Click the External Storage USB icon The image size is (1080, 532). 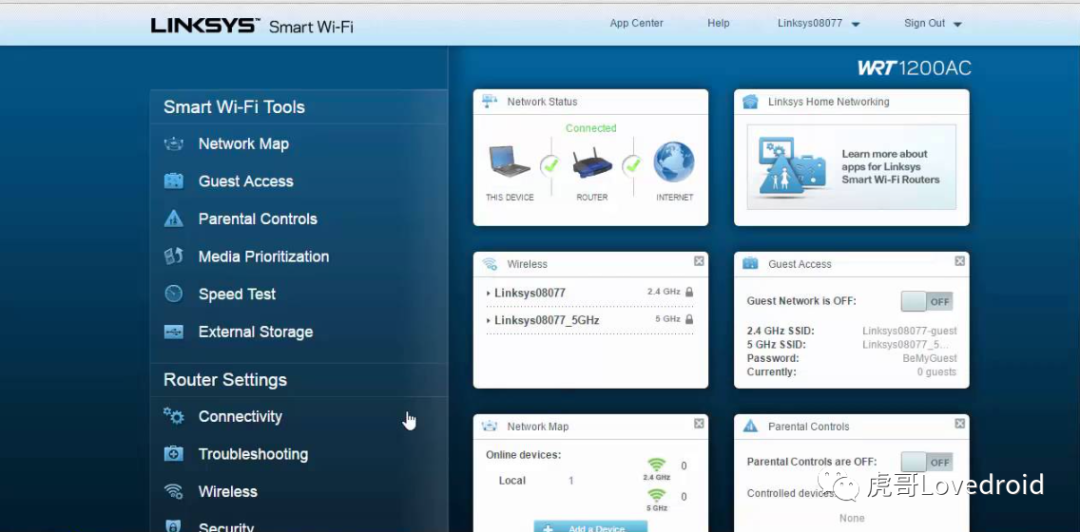[x=173, y=331]
